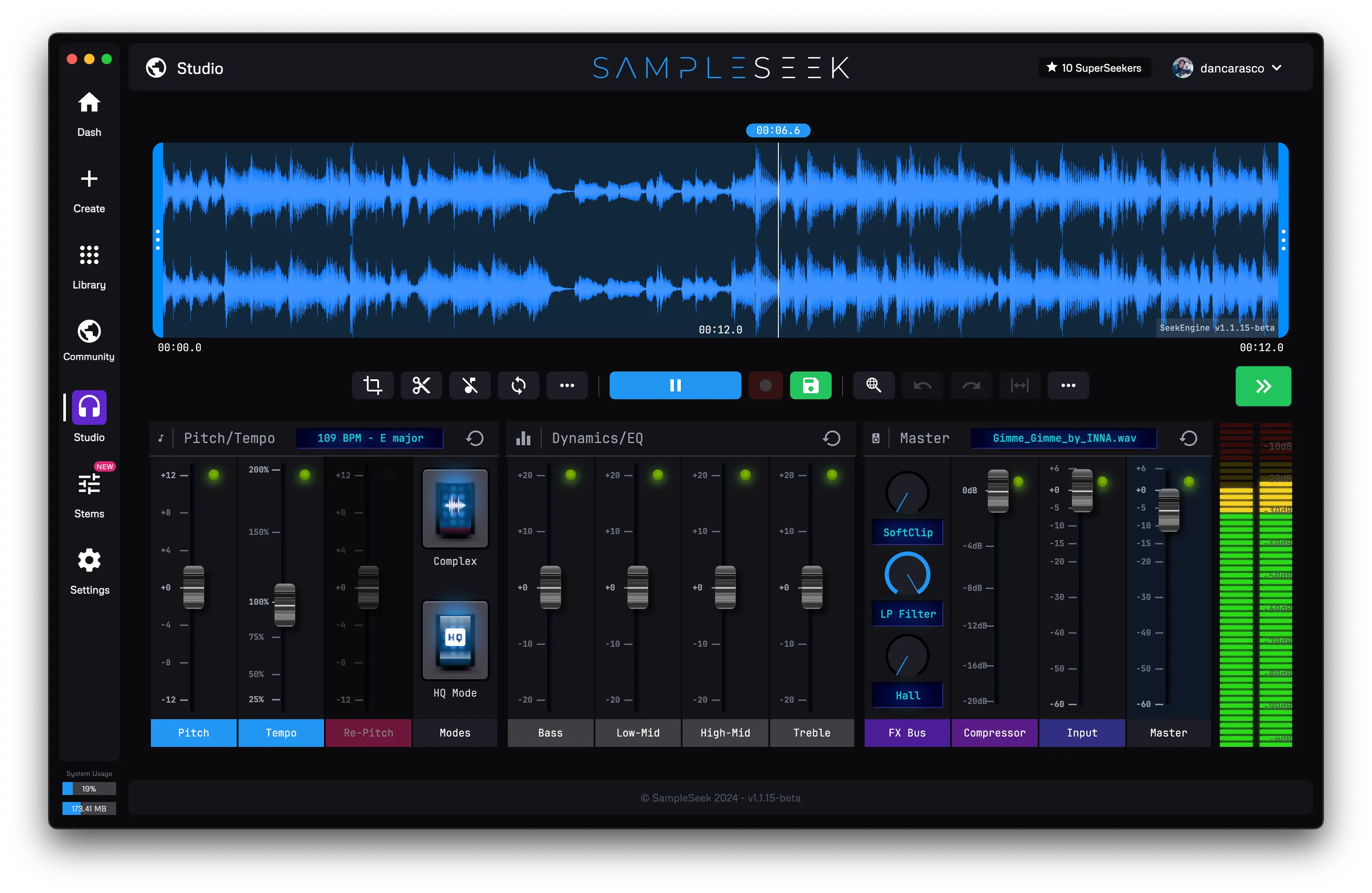Click the left waveform selection handle

coord(158,240)
